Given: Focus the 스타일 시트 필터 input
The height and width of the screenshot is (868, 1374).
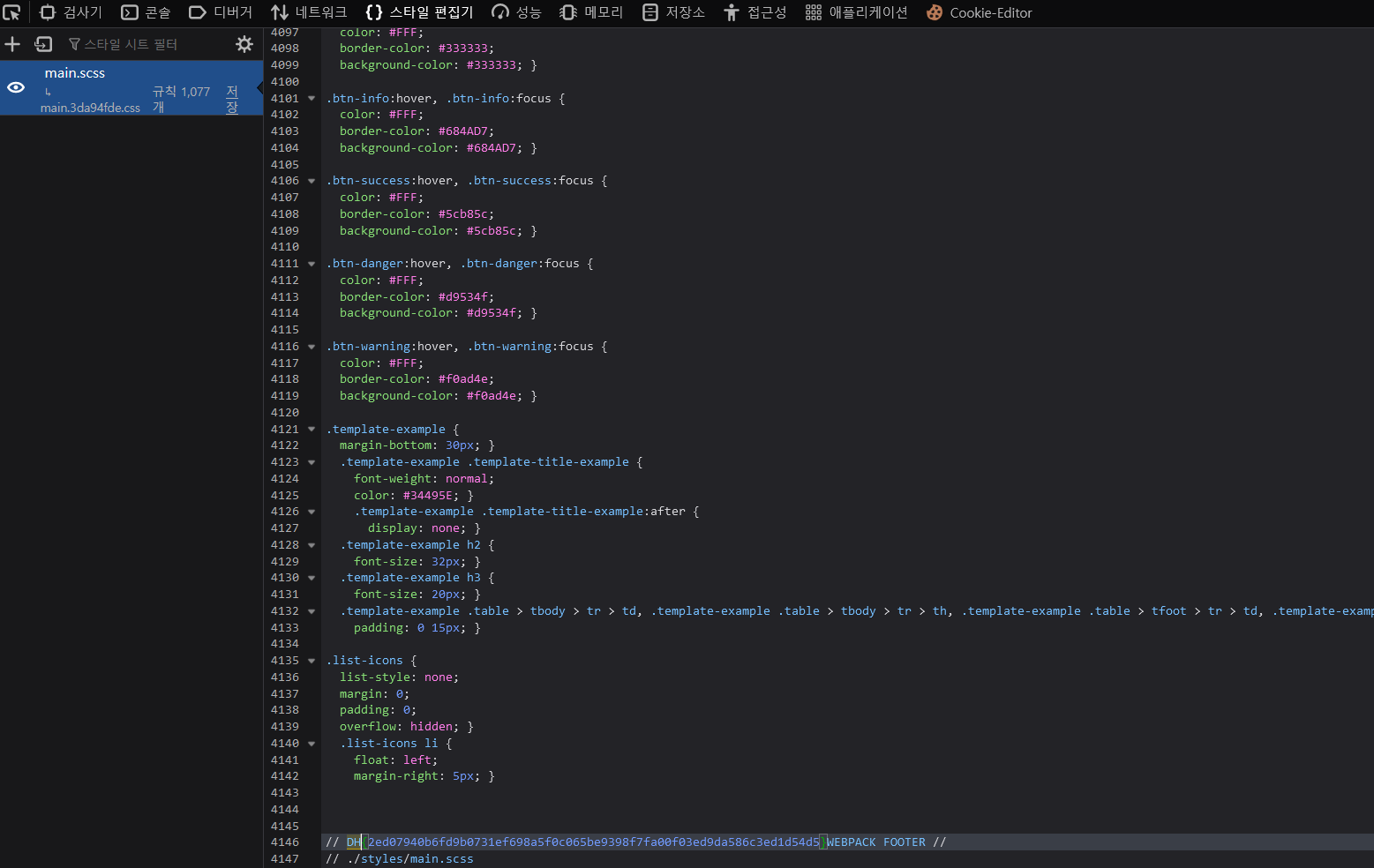Looking at the screenshot, I should 146,44.
